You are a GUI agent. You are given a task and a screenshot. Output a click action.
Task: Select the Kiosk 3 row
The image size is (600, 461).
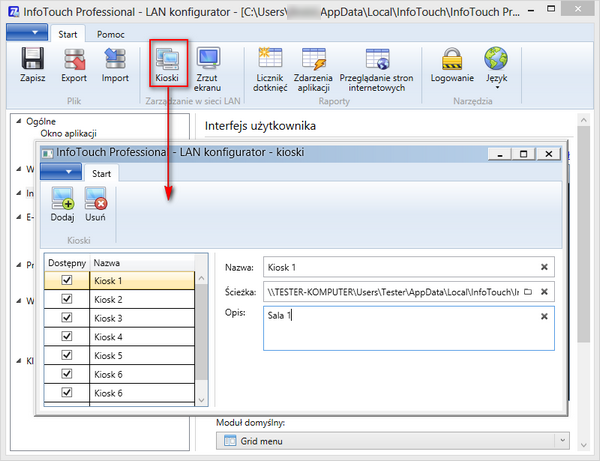pyautogui.click(x=119, y=318)
